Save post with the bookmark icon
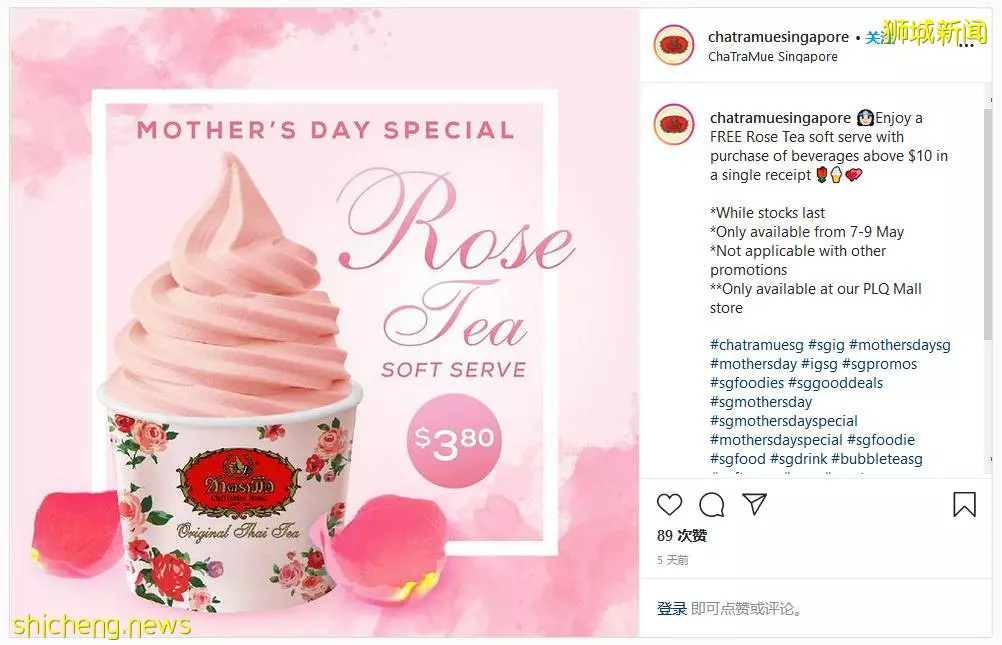The width and height of the screenshot is (1002, 645). coord(964,504)
